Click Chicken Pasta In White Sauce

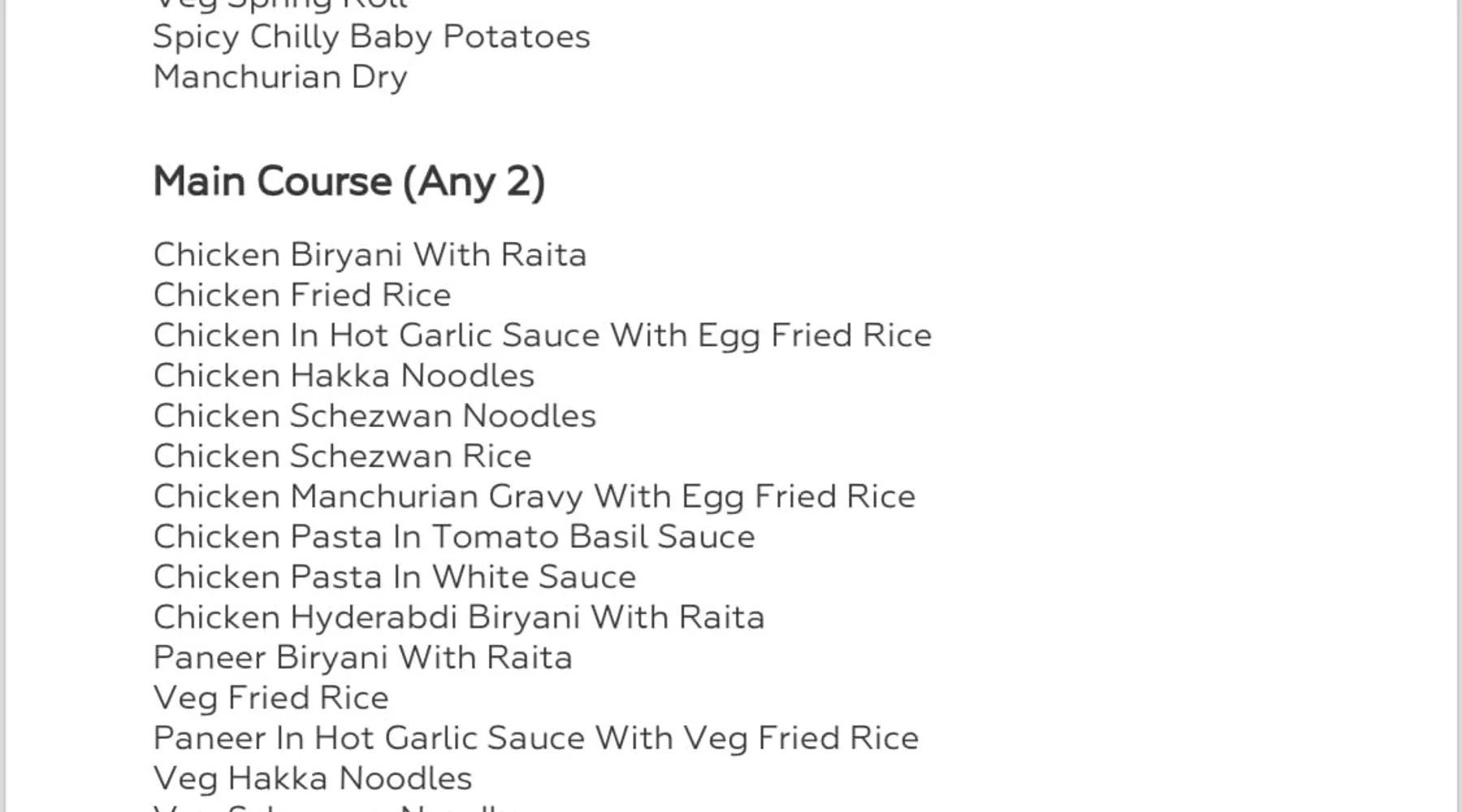tap(395, 577)
